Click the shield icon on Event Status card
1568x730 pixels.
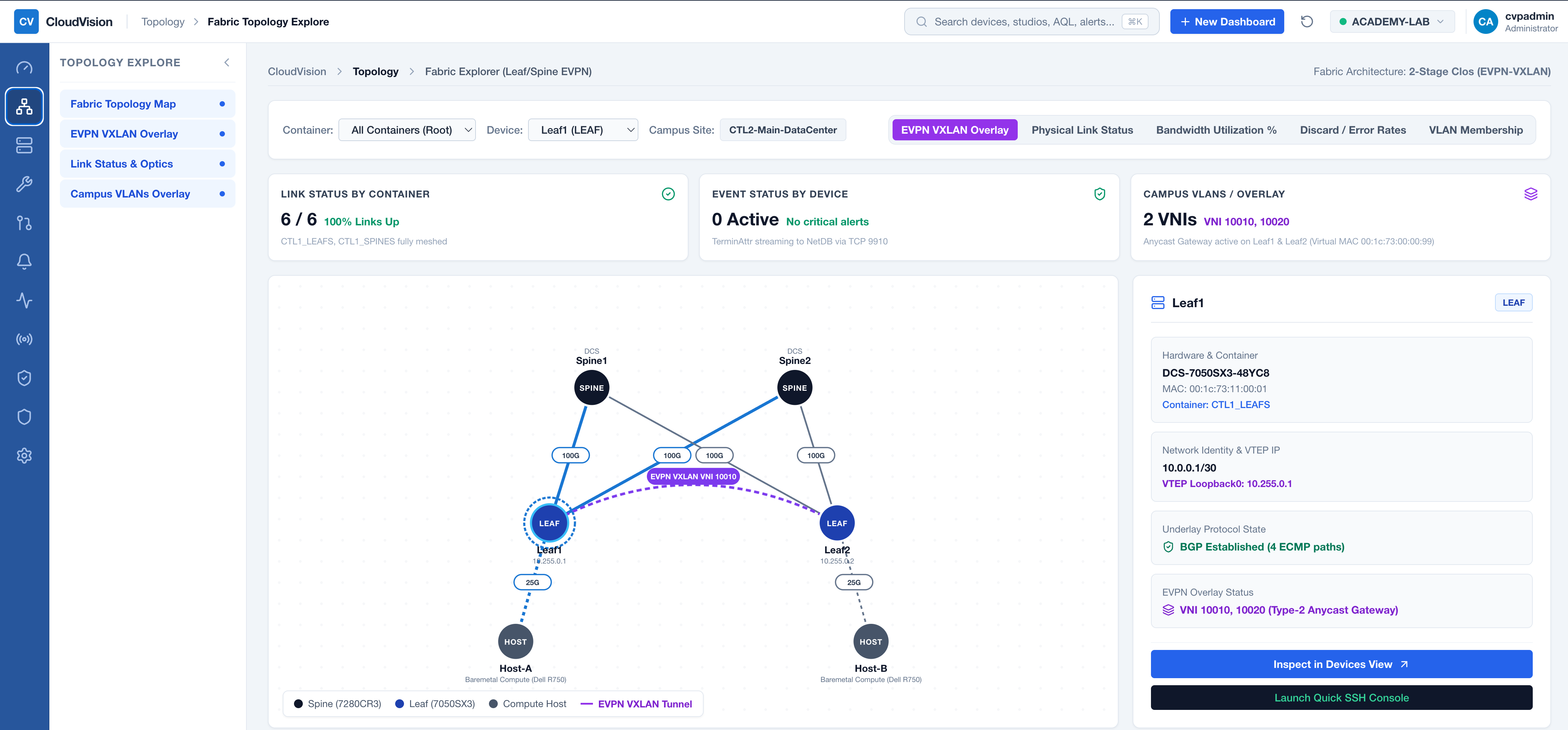coord(1099,194)
